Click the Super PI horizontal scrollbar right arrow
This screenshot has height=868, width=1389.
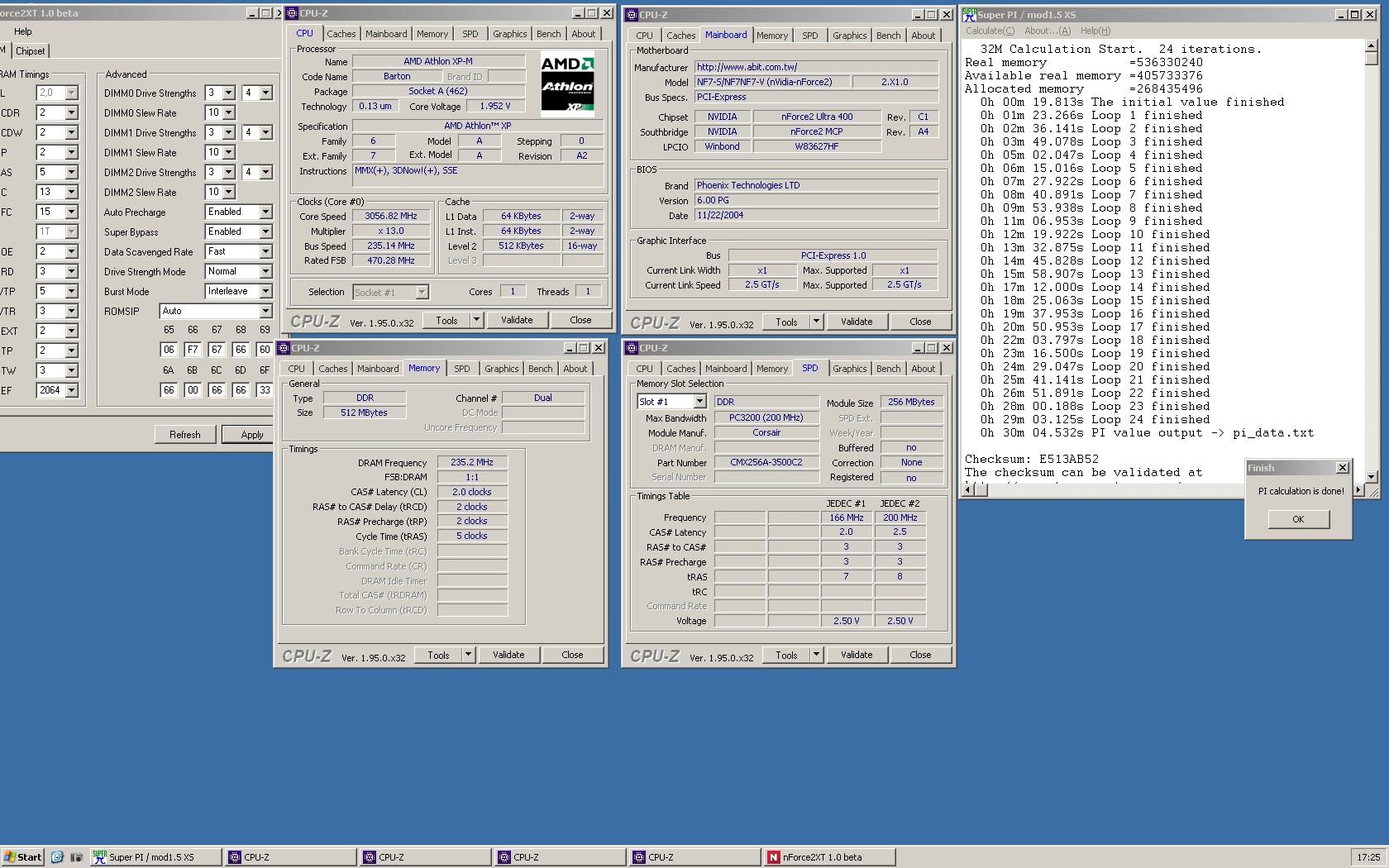coord(1358,489)
